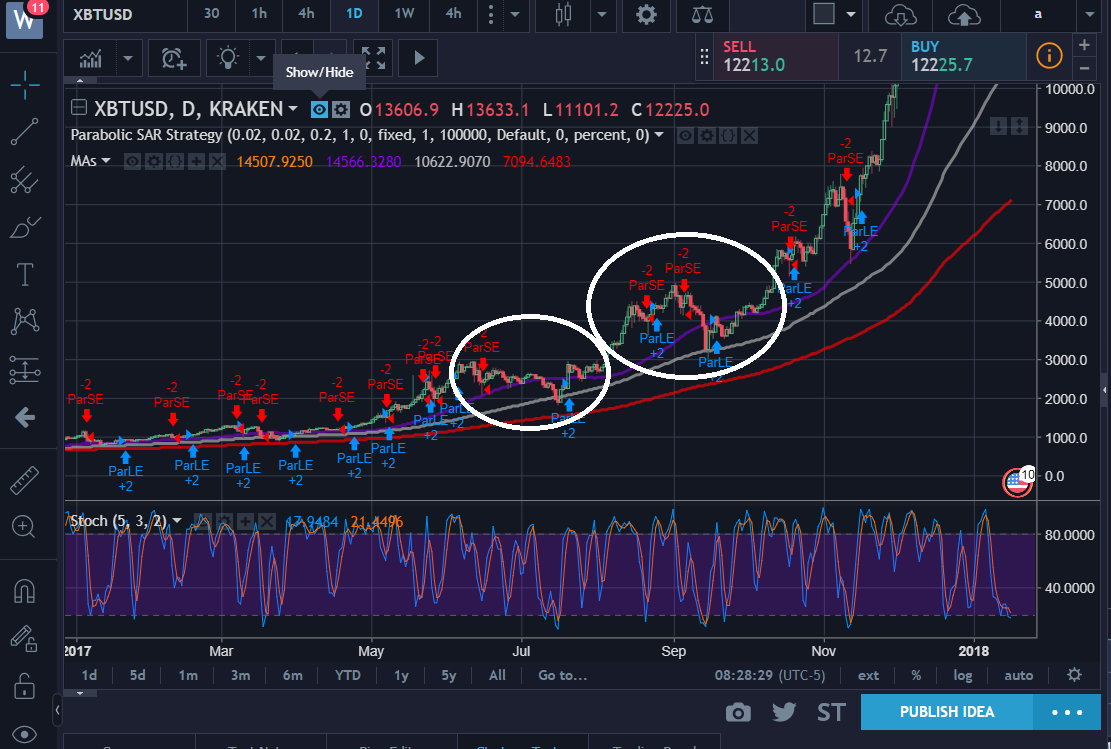Expand the MAs indicator dropdown arrow

pos(106,161)
